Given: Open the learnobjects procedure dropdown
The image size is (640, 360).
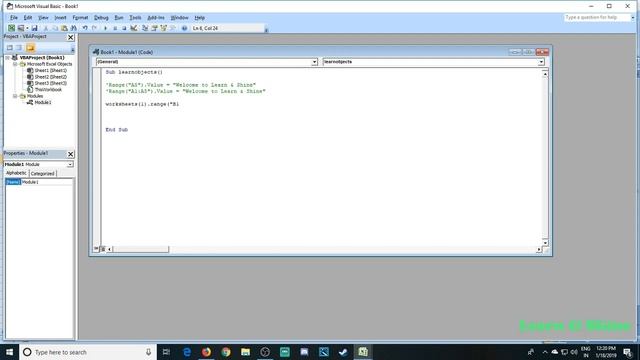Looking at the screenshot, I should pos(541,62).
